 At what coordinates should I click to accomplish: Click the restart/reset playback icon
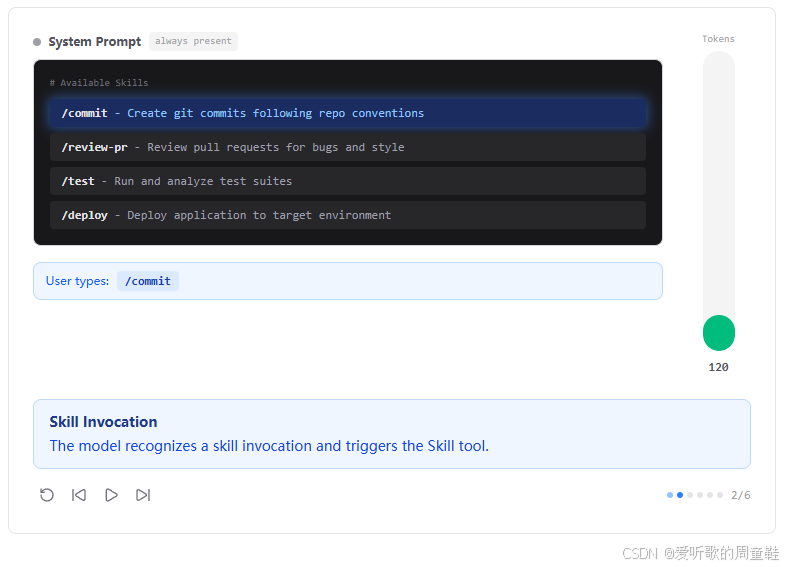pos(47,495)
